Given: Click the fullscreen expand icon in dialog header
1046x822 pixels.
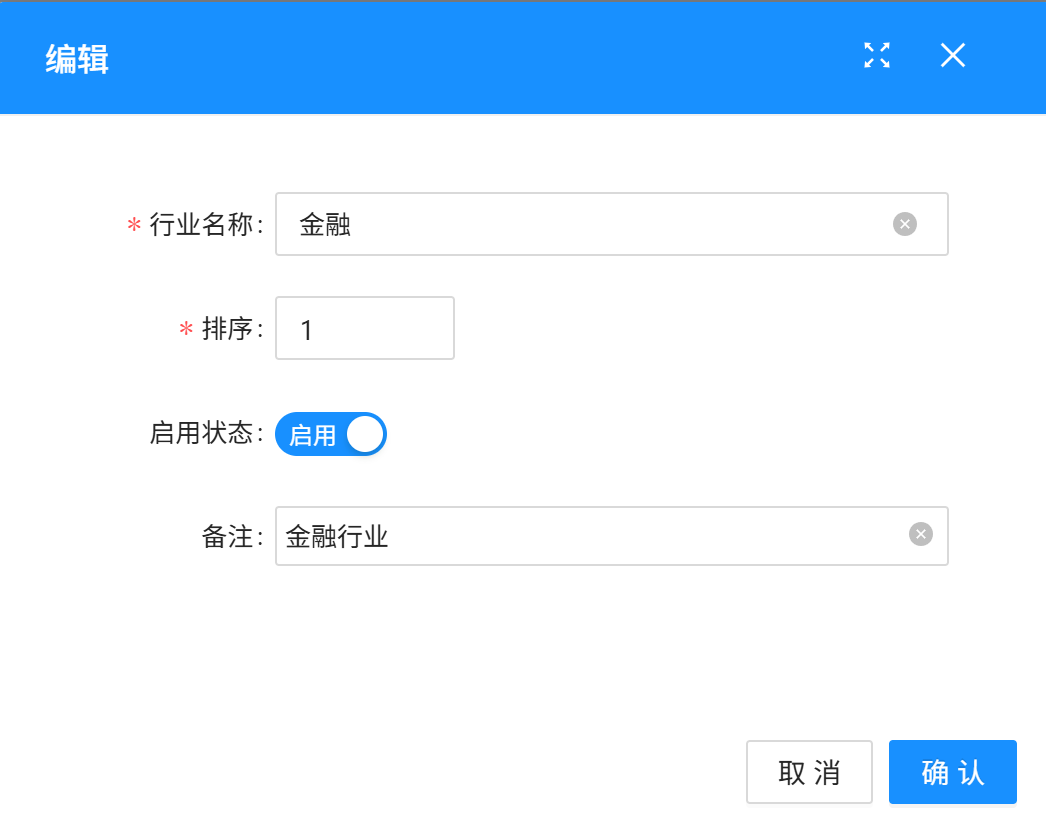Looking at the screenshot, I should 876,56.
